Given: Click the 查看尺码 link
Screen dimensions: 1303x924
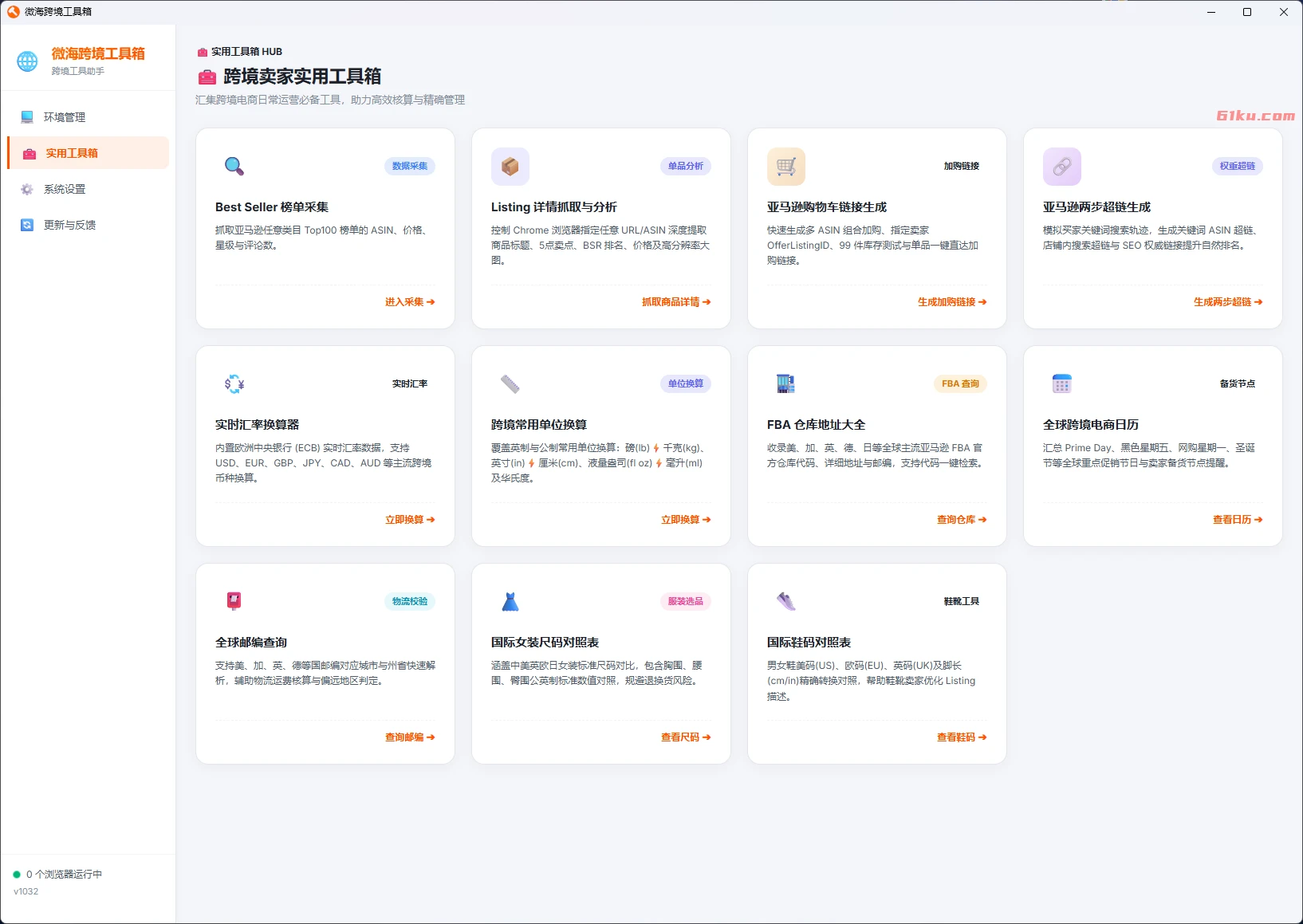Looking at the screenshot, I should coord(686,737).
